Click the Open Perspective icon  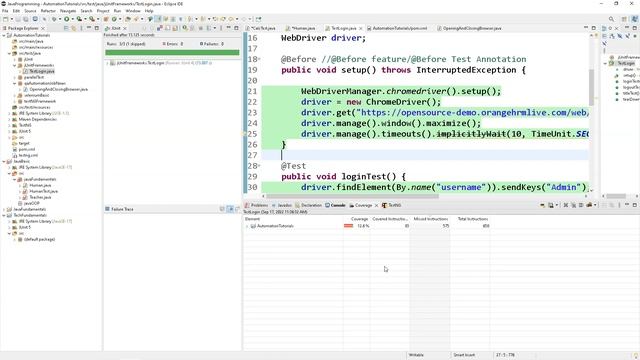[624, 19]
